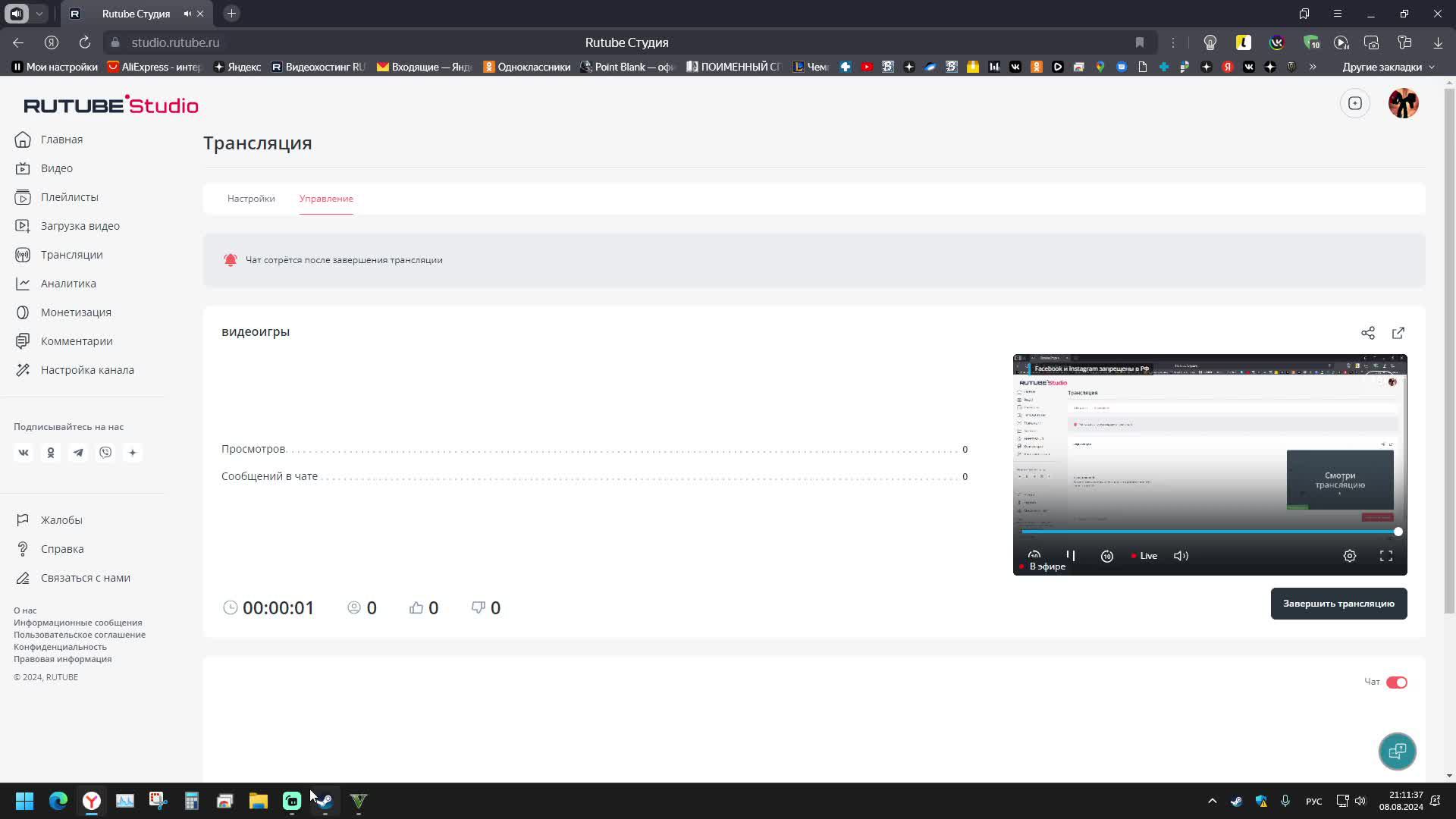Viewport: 1456px width, 819px height.
Task: Show hidden system tray icons
Action: point(1212,801)
